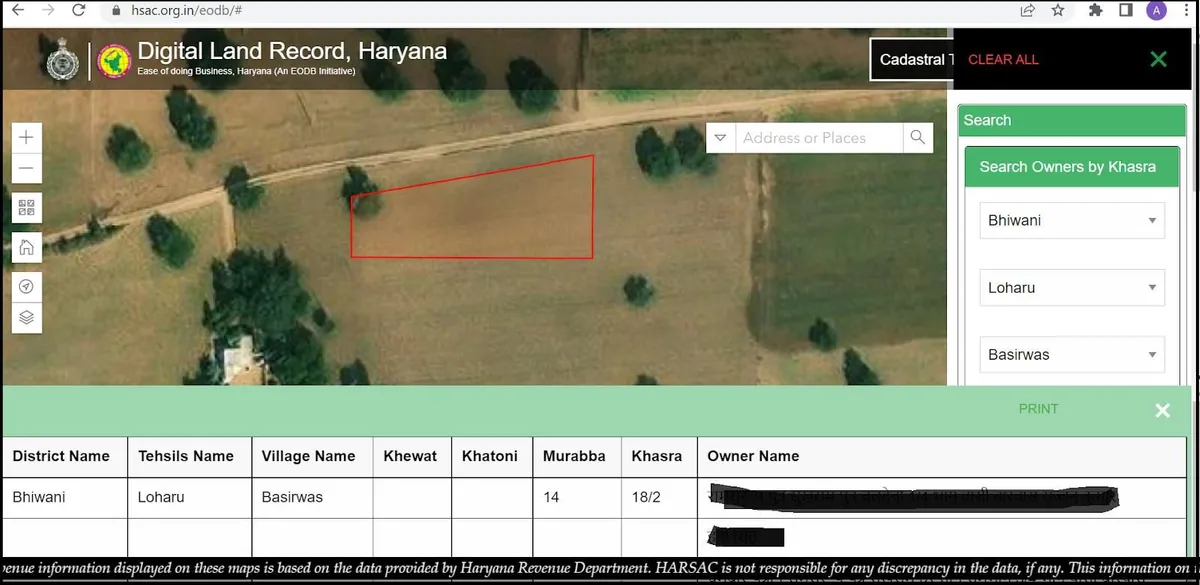
Task: Click the search magnifier icon
Action: click(x=917, y=138)
